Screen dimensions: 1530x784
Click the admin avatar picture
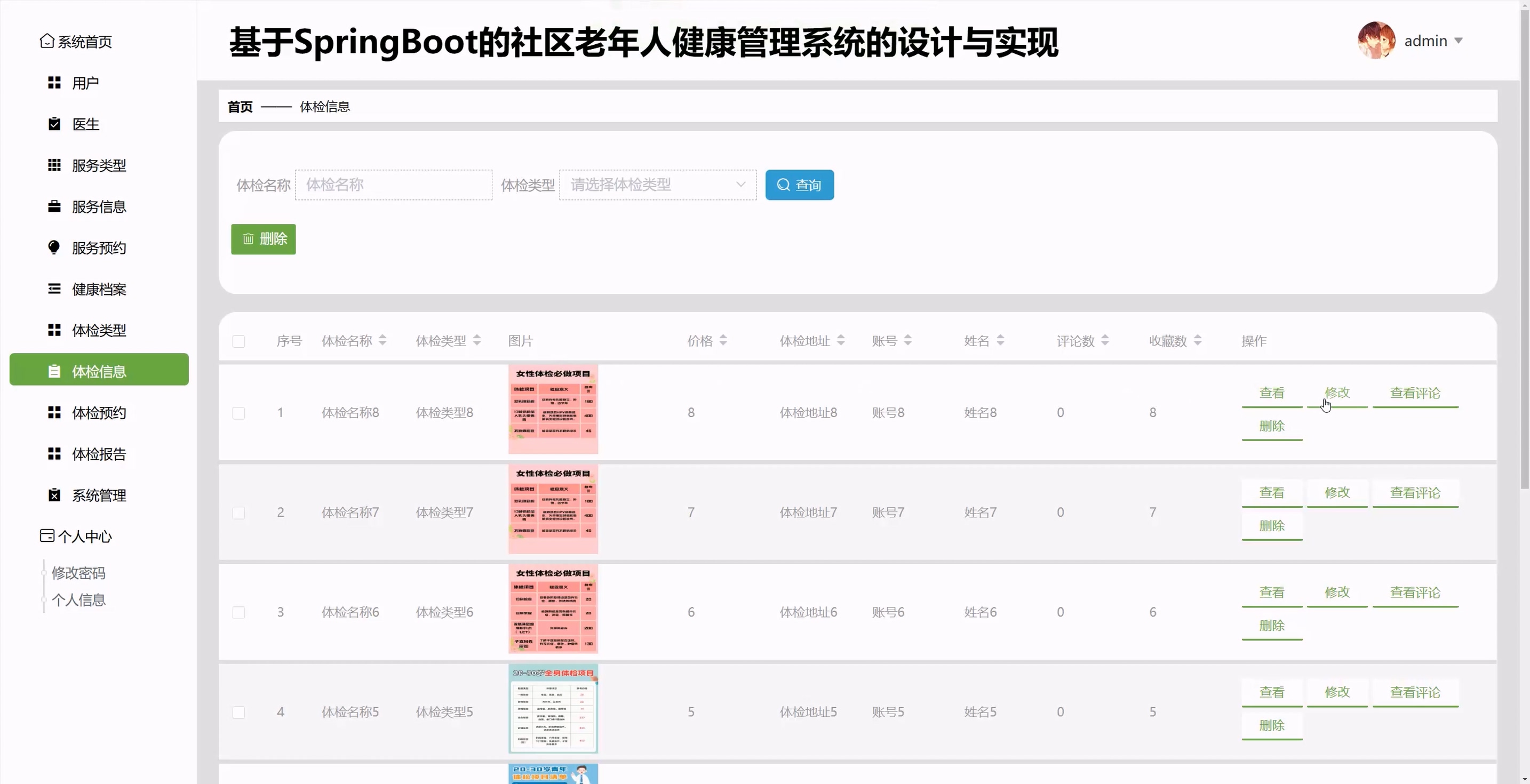pyautogui.click(x=1376, y=41)
